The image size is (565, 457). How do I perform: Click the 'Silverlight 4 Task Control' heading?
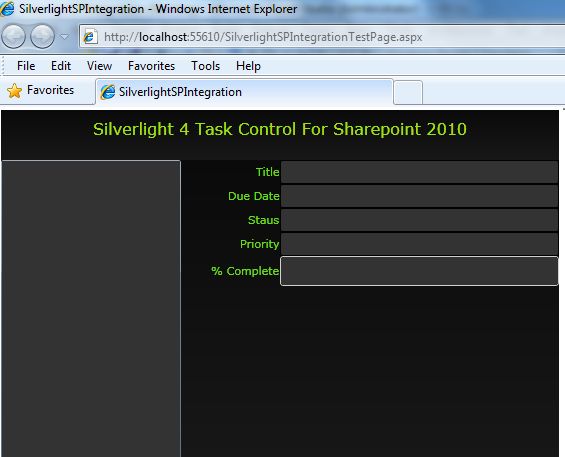[x=280, y=129]
